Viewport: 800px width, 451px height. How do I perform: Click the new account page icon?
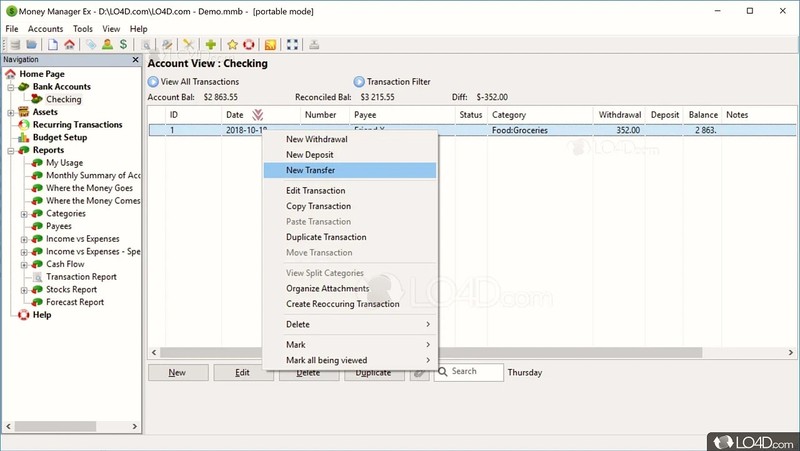click(53, 45)
